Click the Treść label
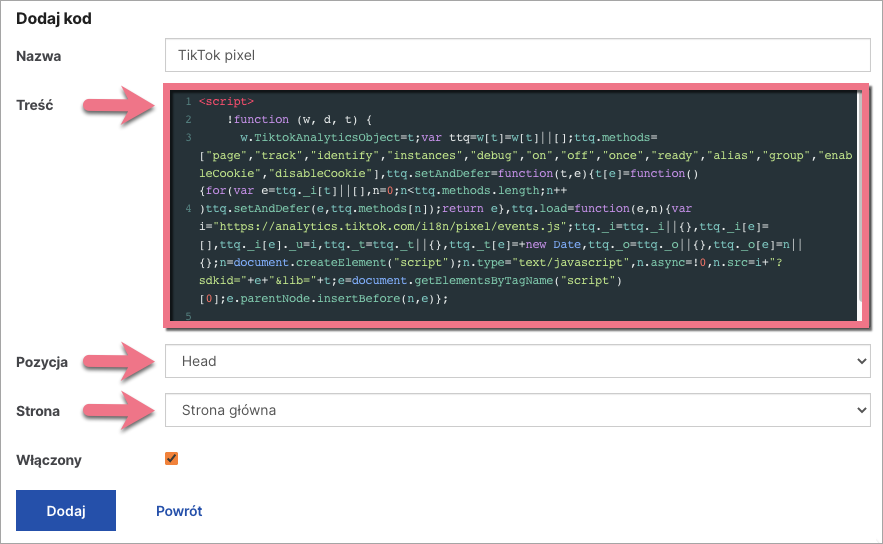The width and height of the screenshot is (883, 544). (35, 104)
